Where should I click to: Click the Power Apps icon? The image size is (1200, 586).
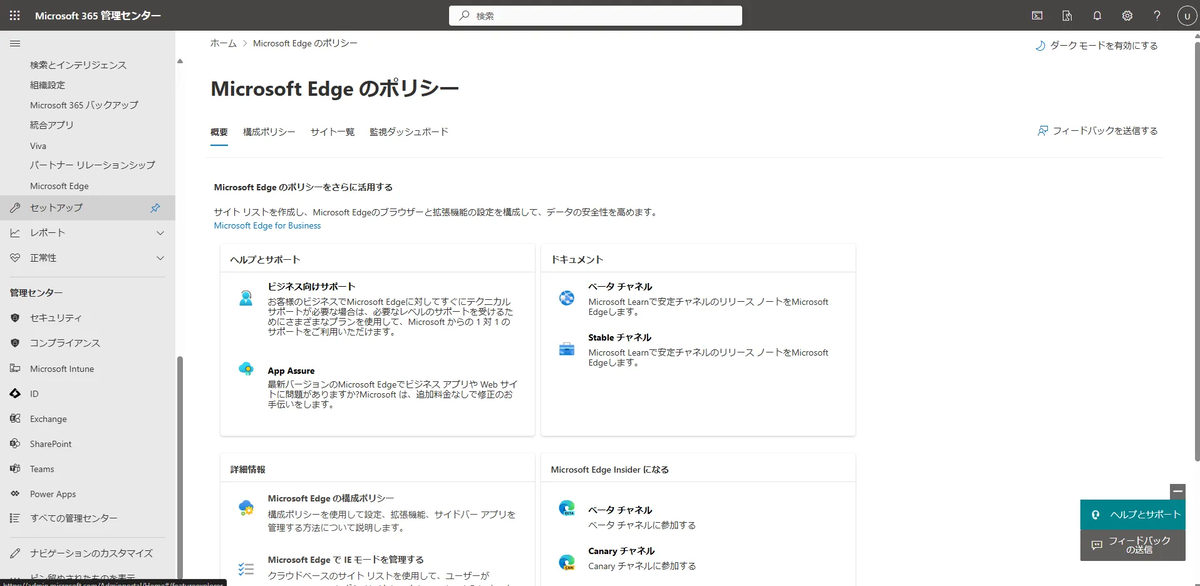coord(15,494)
